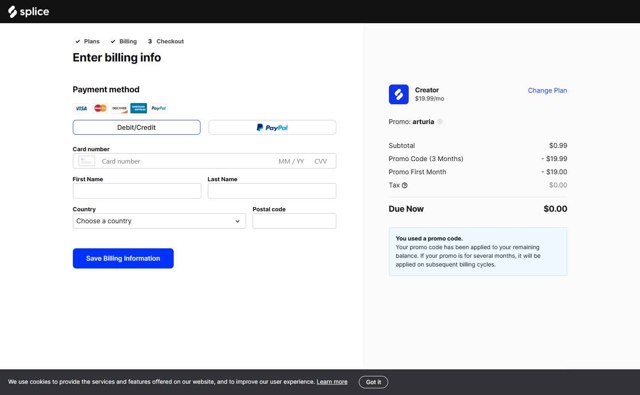This screenshot has width=640, height=395.
Task: Click the Splice logo in header
Action: pyautogui.click(x=29, y=11)
